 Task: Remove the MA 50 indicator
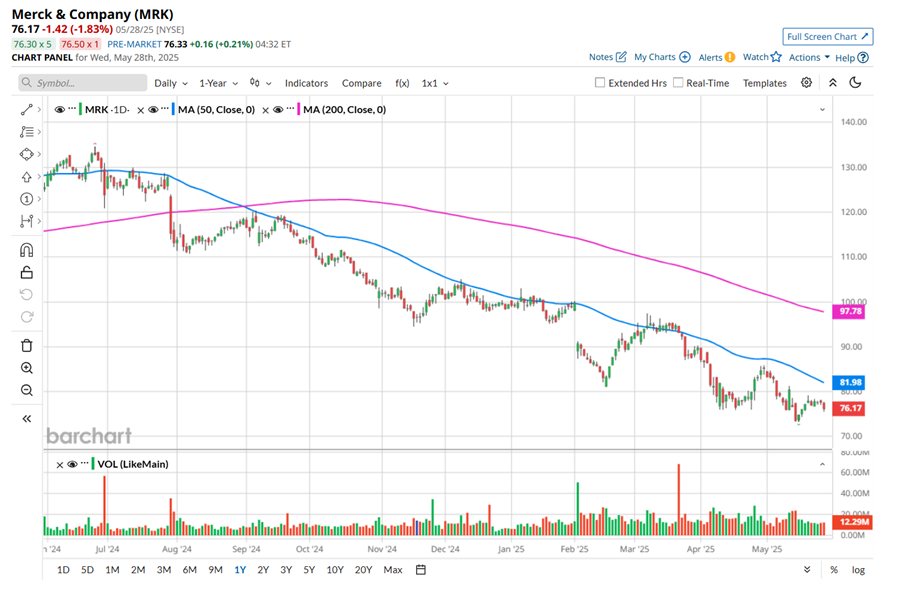coord(141,110)
